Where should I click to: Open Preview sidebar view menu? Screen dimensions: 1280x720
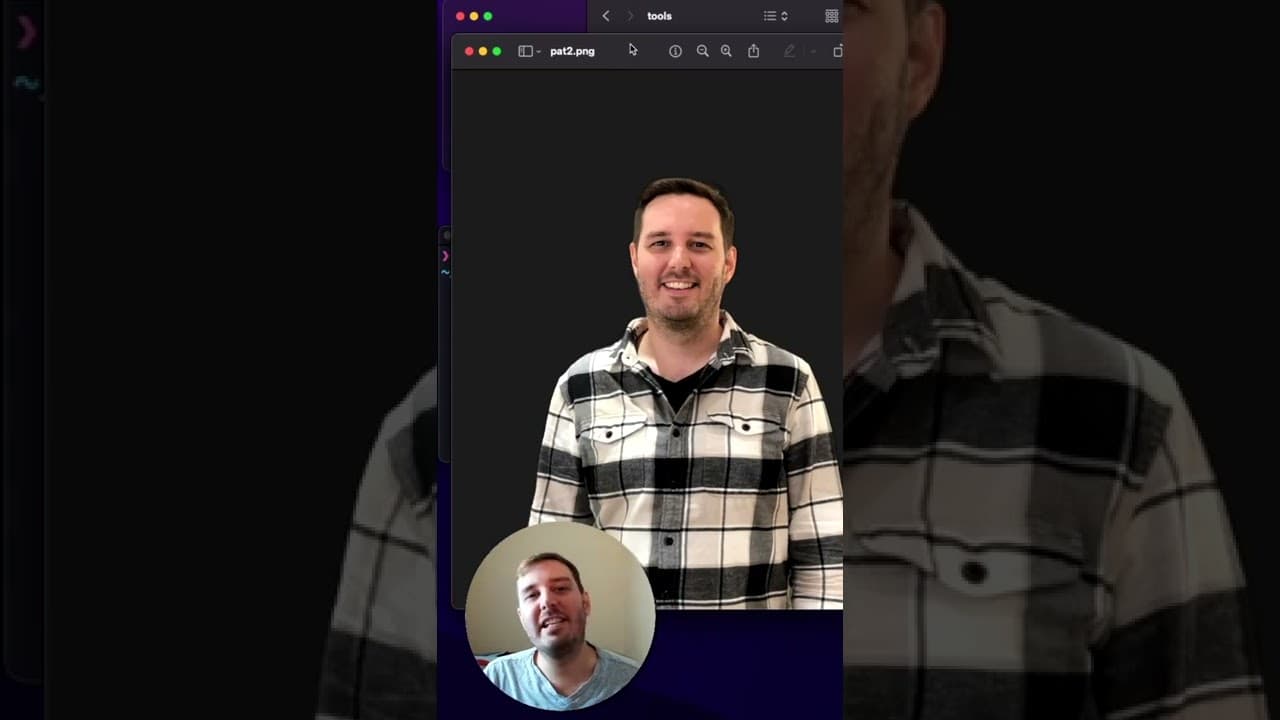pos(529,51)
